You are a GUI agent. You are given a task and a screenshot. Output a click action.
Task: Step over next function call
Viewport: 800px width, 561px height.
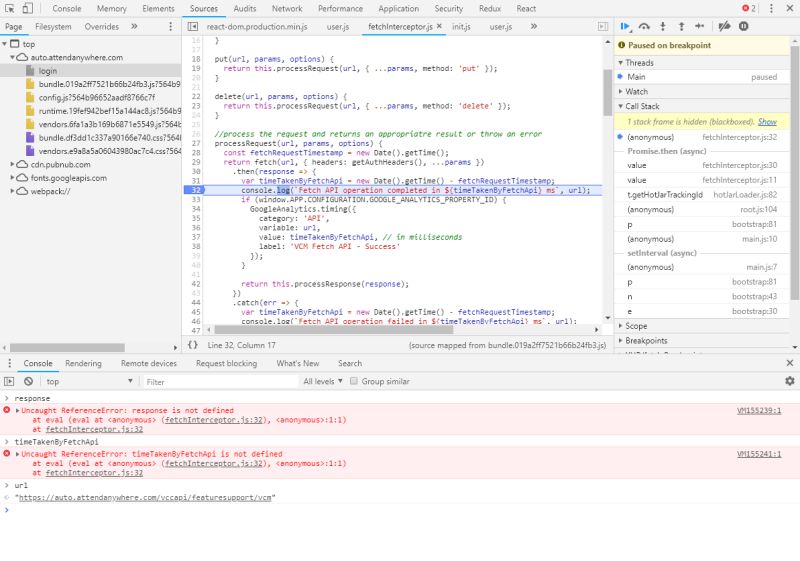click(x=644, y=27)
